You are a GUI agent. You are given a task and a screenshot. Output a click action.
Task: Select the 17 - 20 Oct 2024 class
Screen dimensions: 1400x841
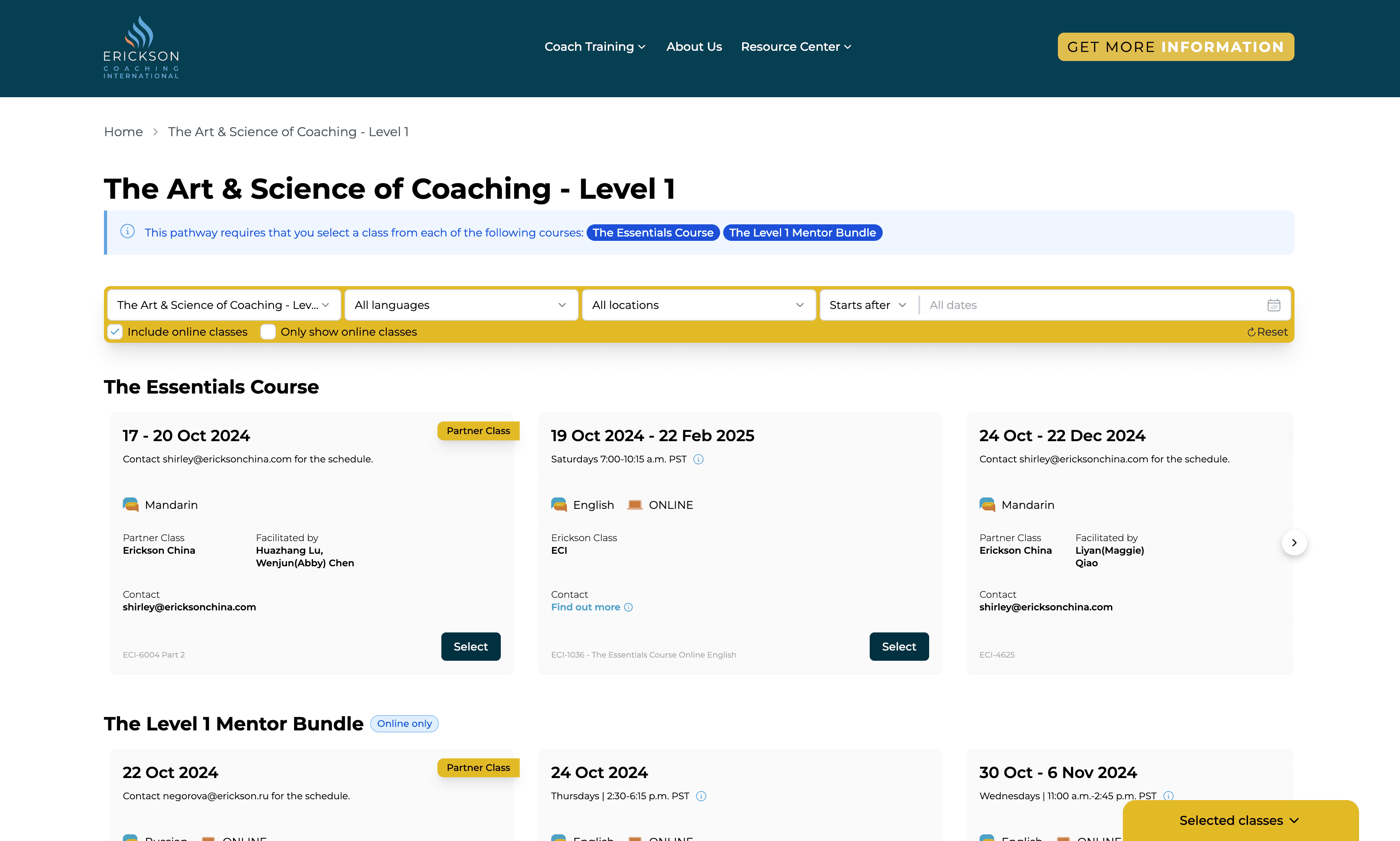(x=470, y=647)
